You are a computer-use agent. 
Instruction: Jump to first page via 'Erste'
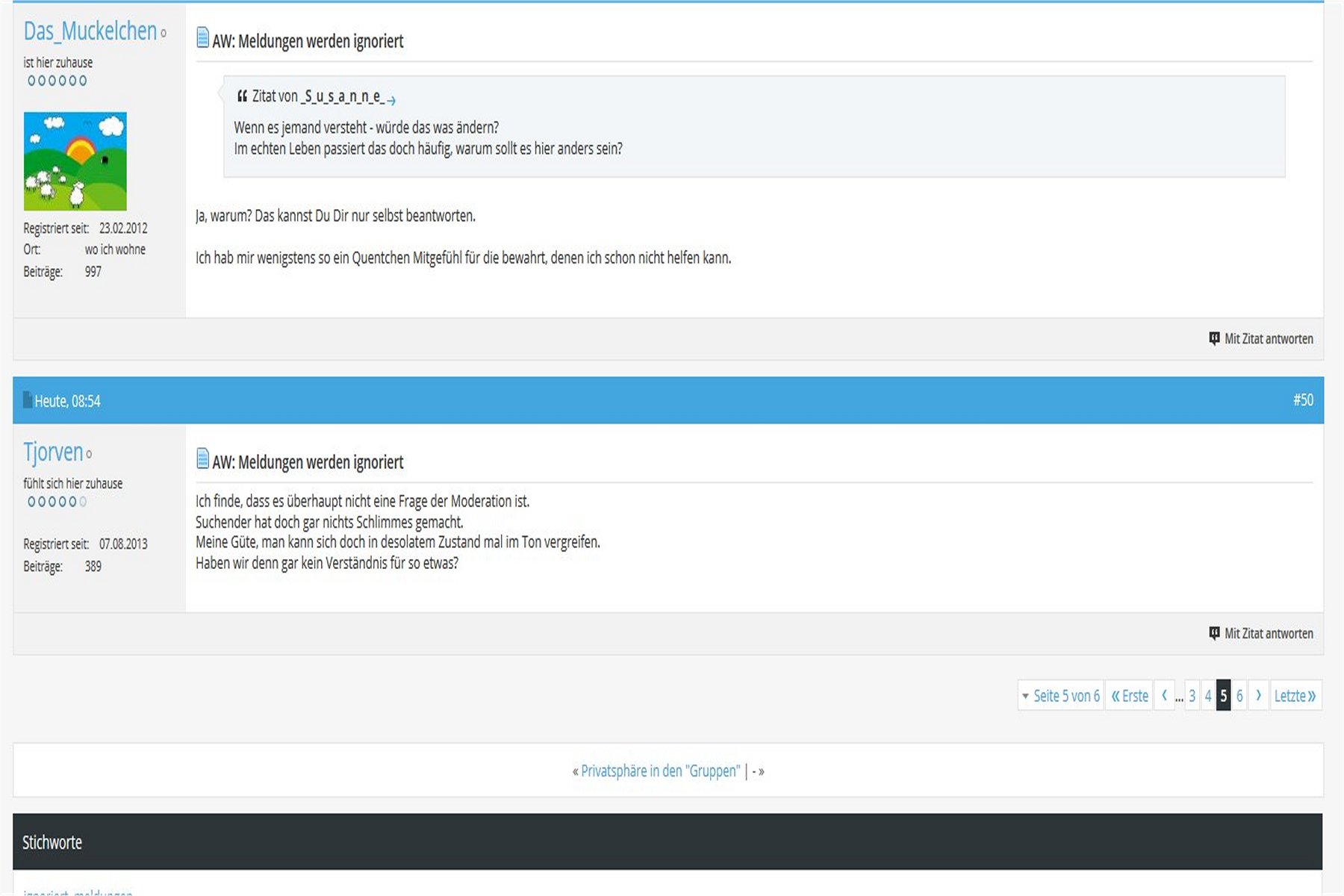pos(1129,696)
